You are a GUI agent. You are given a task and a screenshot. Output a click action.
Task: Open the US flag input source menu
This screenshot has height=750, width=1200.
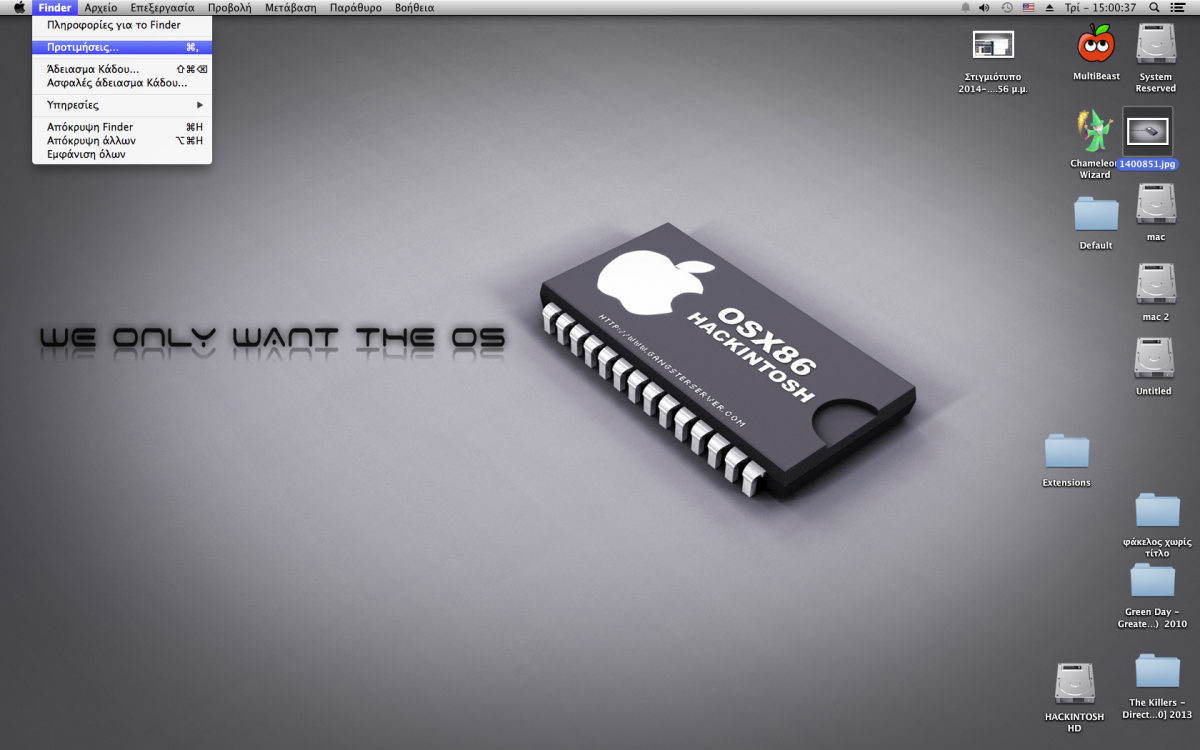coord(1028,7)
